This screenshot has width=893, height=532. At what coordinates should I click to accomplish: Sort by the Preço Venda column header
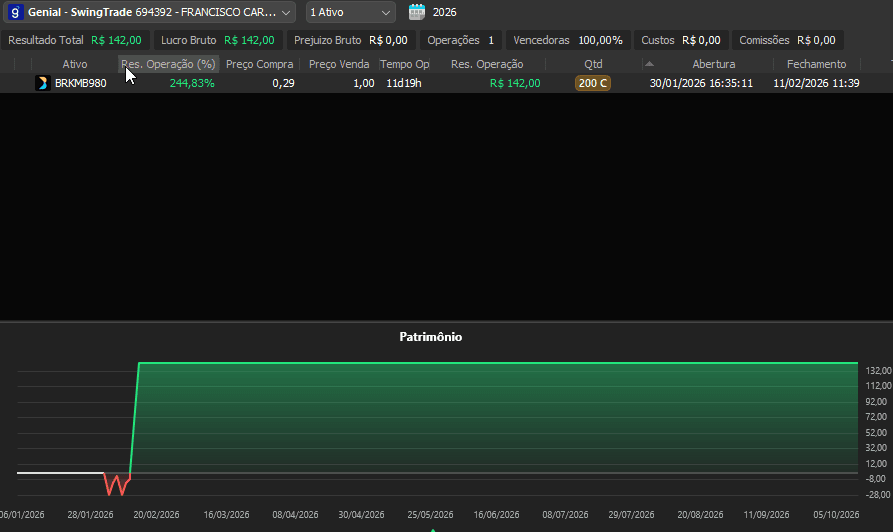click(x=339, y=64)
